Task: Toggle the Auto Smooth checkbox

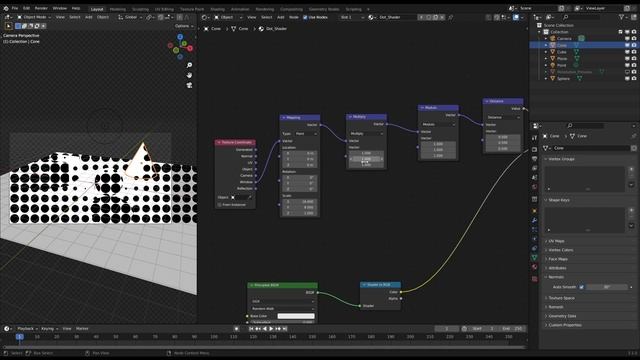Action: coord(582,287)
